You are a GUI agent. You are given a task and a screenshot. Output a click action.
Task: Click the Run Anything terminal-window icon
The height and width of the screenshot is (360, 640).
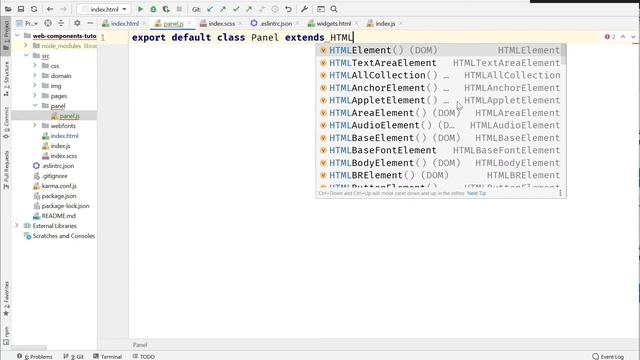(321, 9)
